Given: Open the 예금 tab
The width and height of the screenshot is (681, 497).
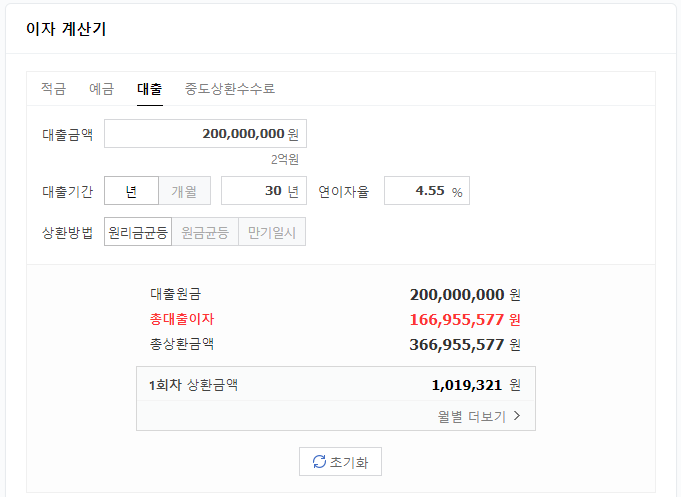Looking at the screenshot, I should tap(102, 89).
